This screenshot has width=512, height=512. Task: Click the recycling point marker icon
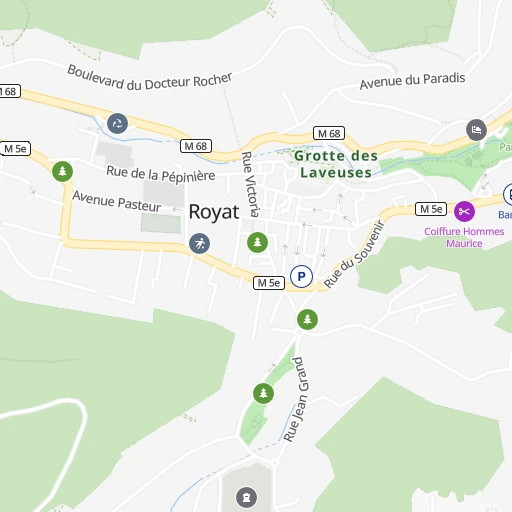coord(117,124)
